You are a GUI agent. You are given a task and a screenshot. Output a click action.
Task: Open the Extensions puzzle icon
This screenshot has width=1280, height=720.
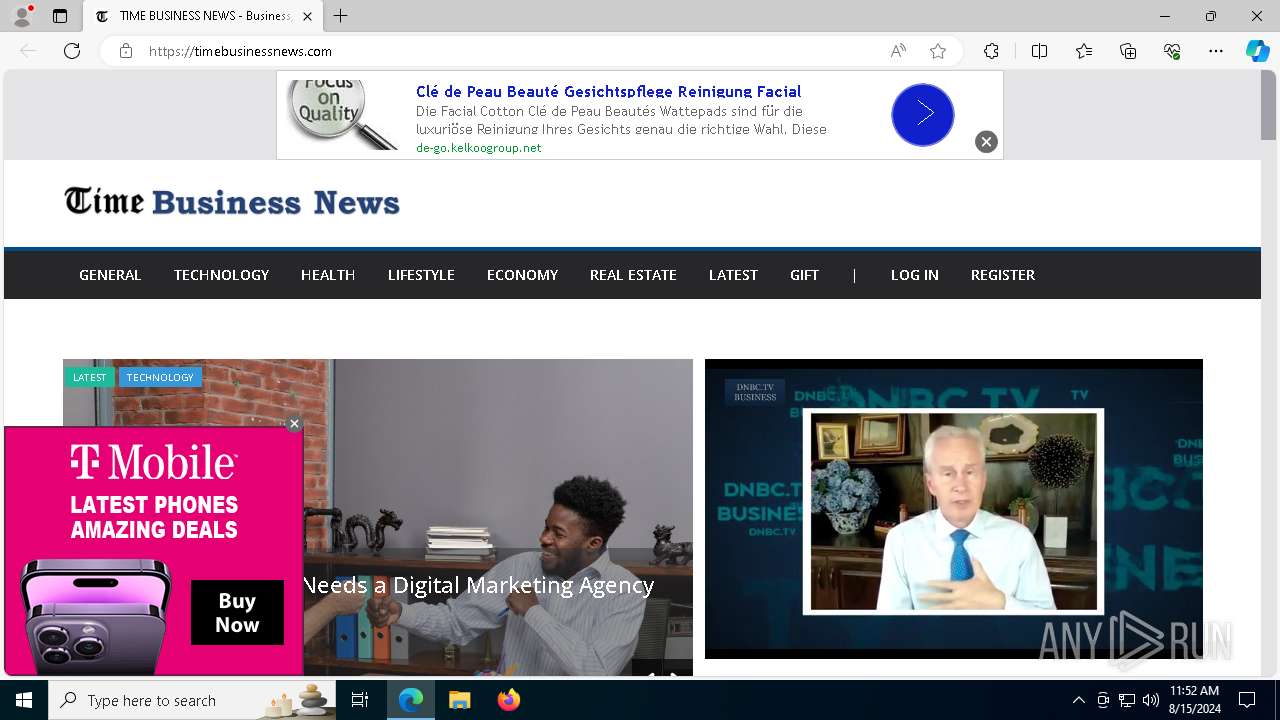[991, 51]
